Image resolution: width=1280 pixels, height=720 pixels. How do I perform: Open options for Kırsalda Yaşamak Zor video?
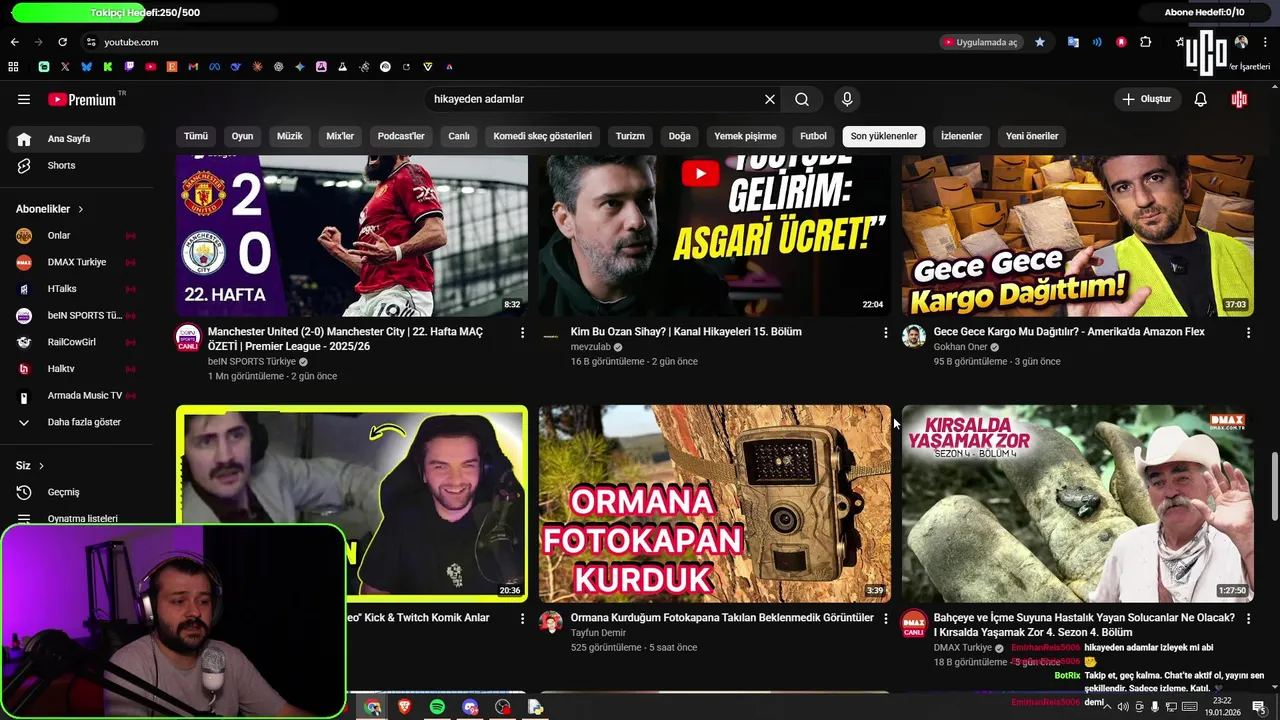[x=1248, y=619]
